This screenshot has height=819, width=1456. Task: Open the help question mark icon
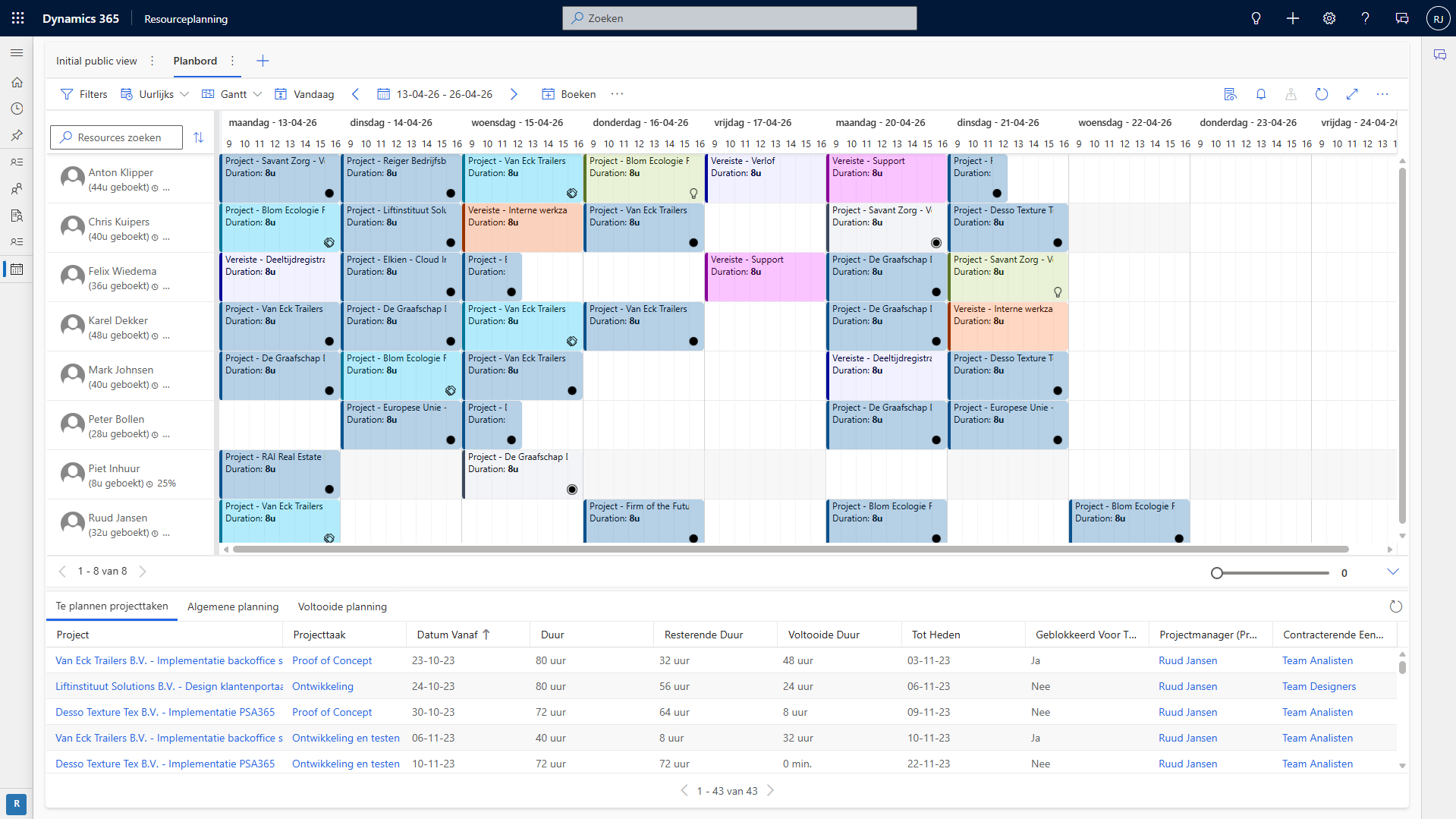(x=1365, y=18)
